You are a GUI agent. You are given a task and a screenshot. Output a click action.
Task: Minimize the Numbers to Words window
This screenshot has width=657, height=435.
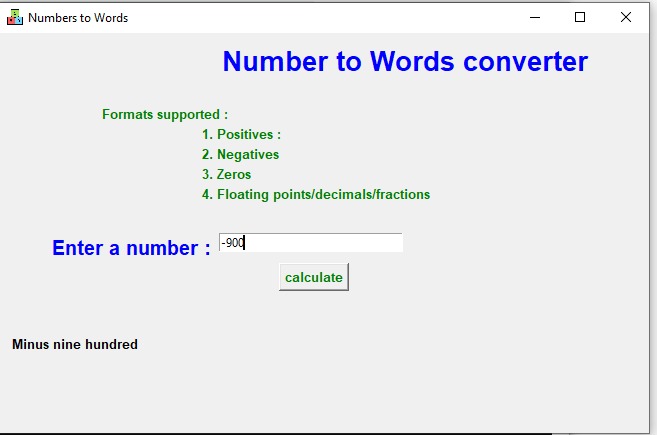[x=535, y=17]
